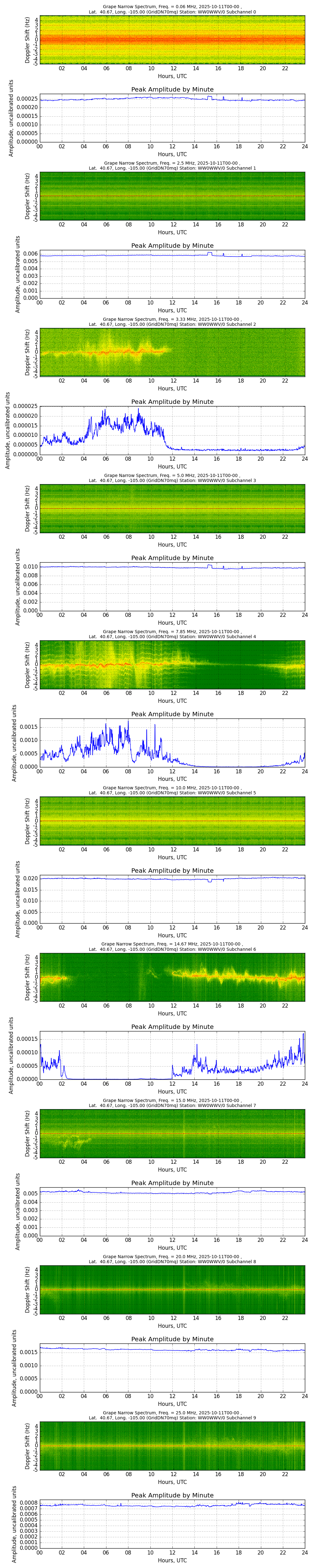Click the 2.5 MHz Doppler spectrogram plot

172,196
